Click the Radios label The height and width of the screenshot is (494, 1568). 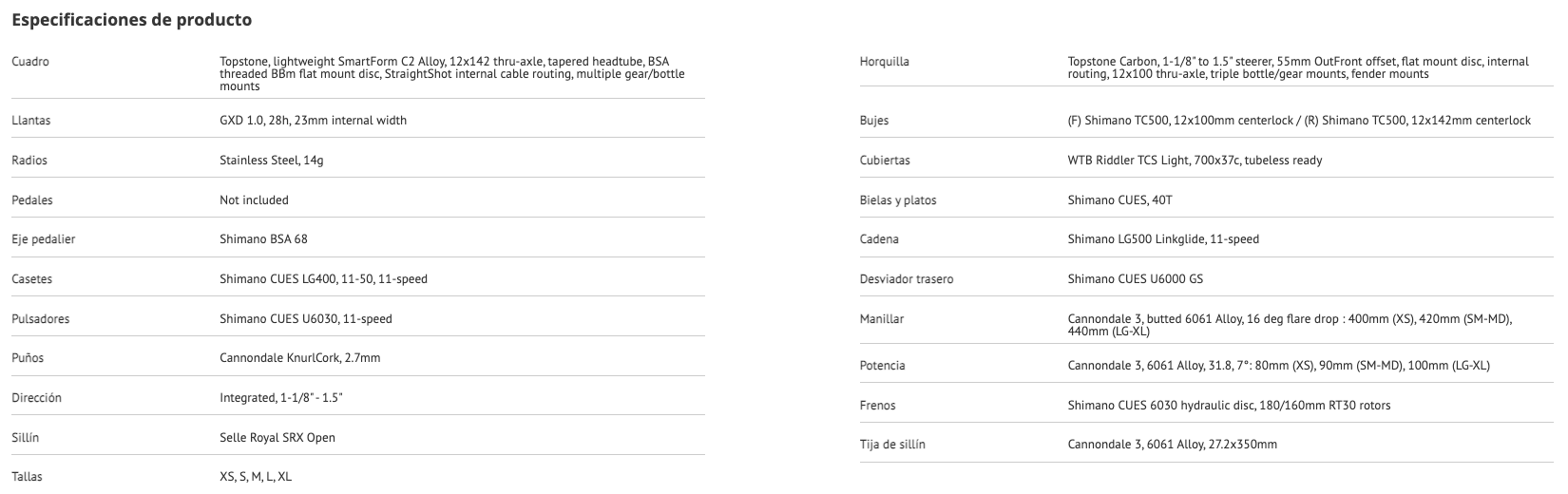click(29, 161)
